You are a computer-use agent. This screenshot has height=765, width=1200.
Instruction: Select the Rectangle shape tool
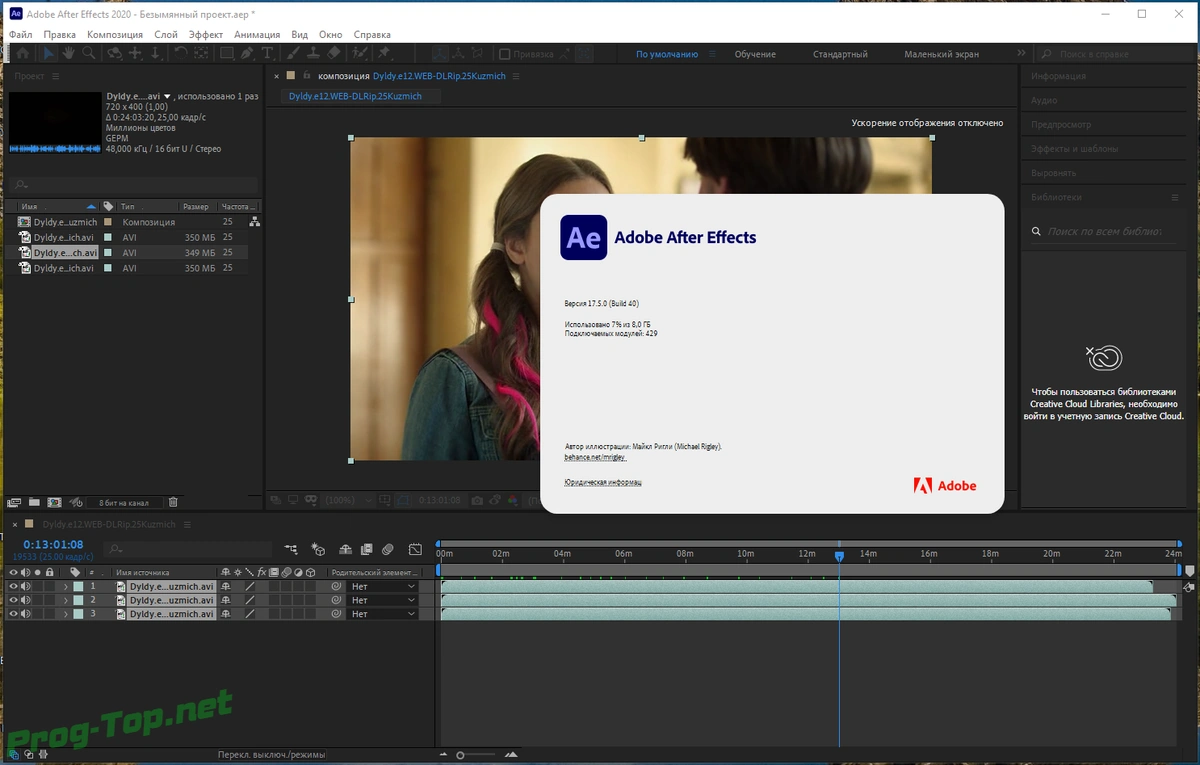click(x=227, y=53)
